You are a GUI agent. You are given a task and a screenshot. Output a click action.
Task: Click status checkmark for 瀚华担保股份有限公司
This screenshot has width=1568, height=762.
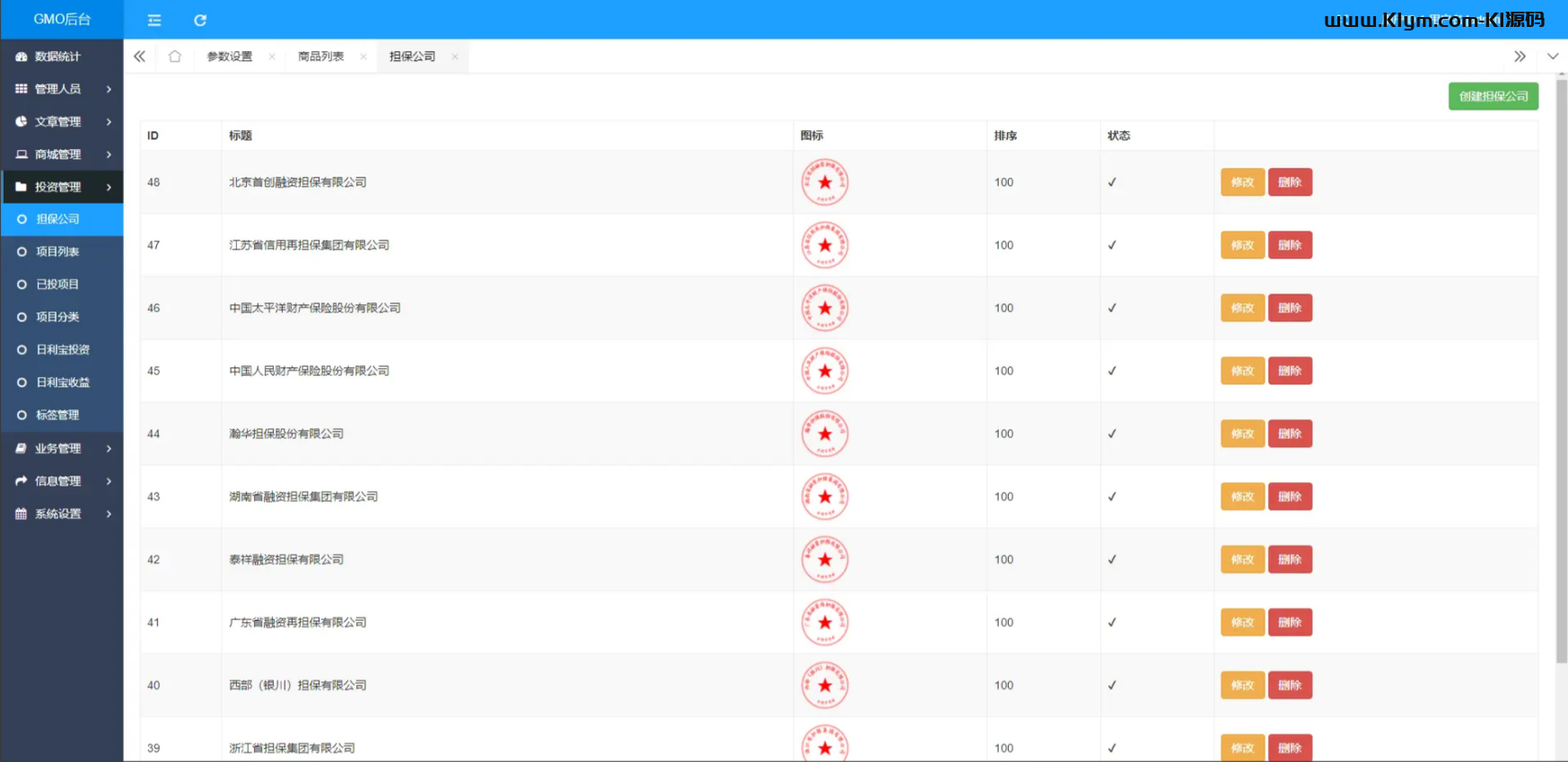pos(1112,434)
